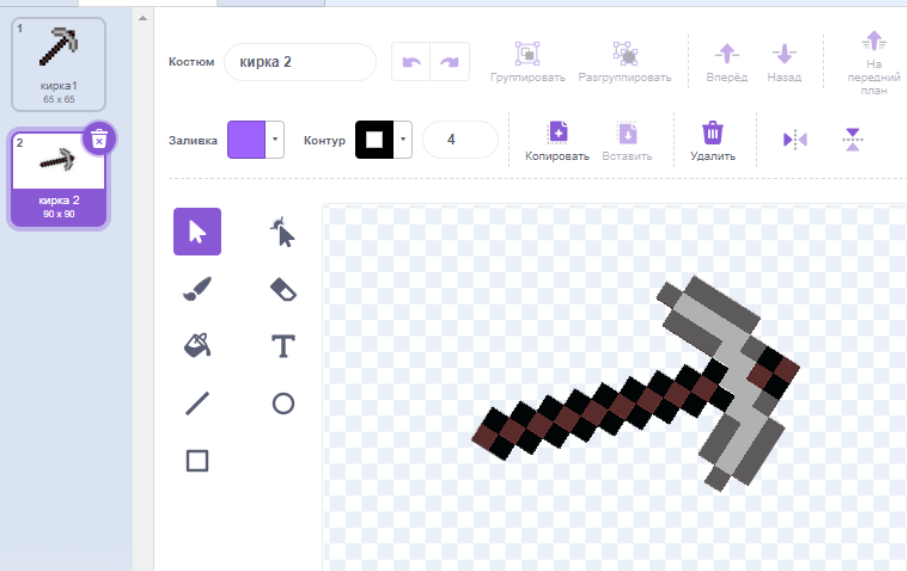Select the Reshape tool
Viewport: 907px width, 571px height.
click(x=283, y=231)
